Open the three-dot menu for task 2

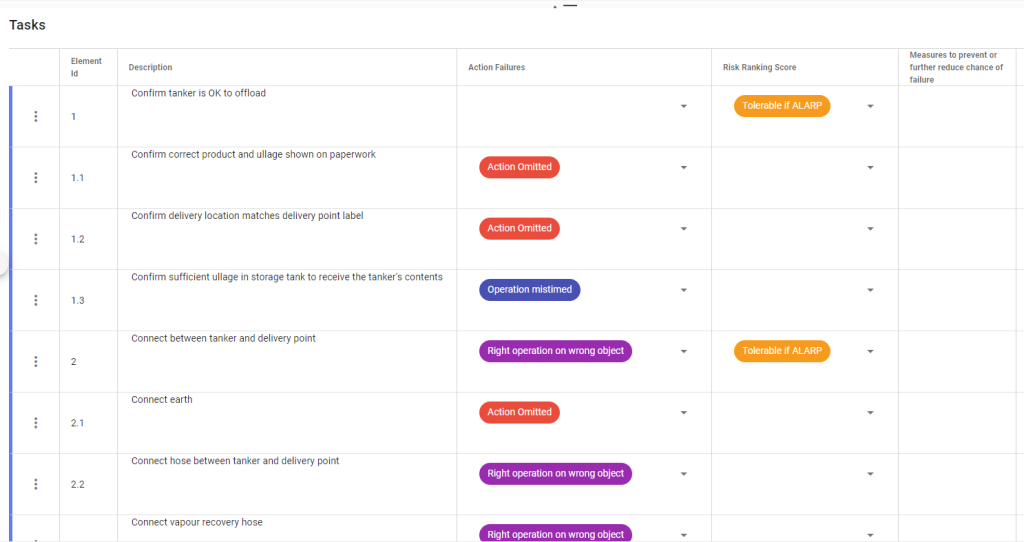[x=36, y=362]
